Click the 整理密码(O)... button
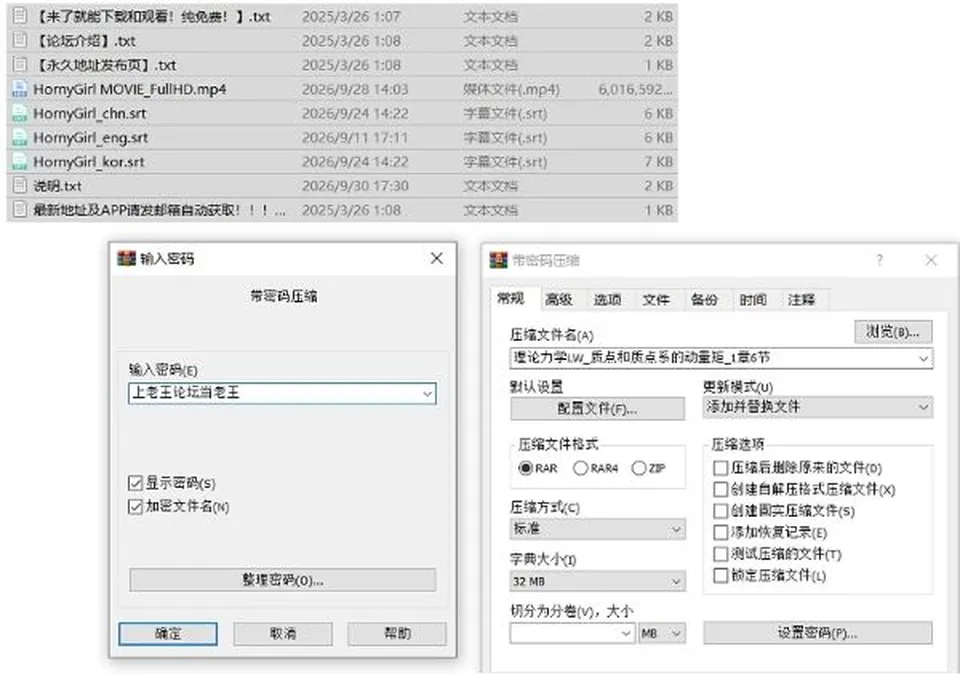 (283, 579)
